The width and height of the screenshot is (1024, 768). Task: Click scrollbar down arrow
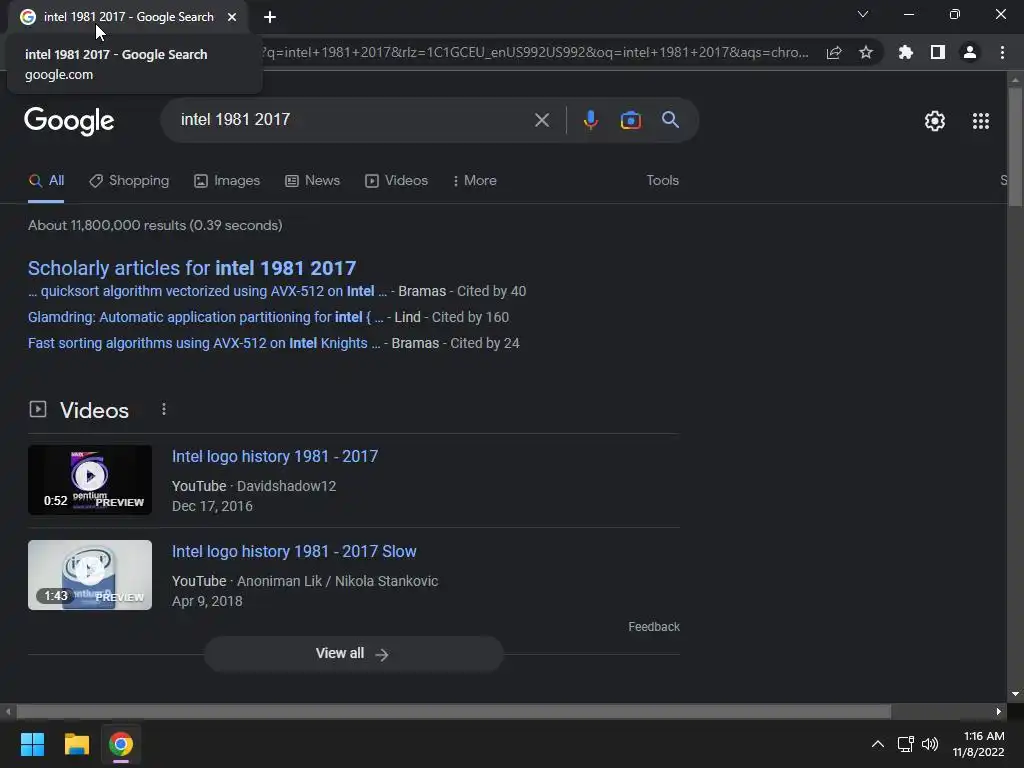pyautogui.click(x=1015, y=694)
